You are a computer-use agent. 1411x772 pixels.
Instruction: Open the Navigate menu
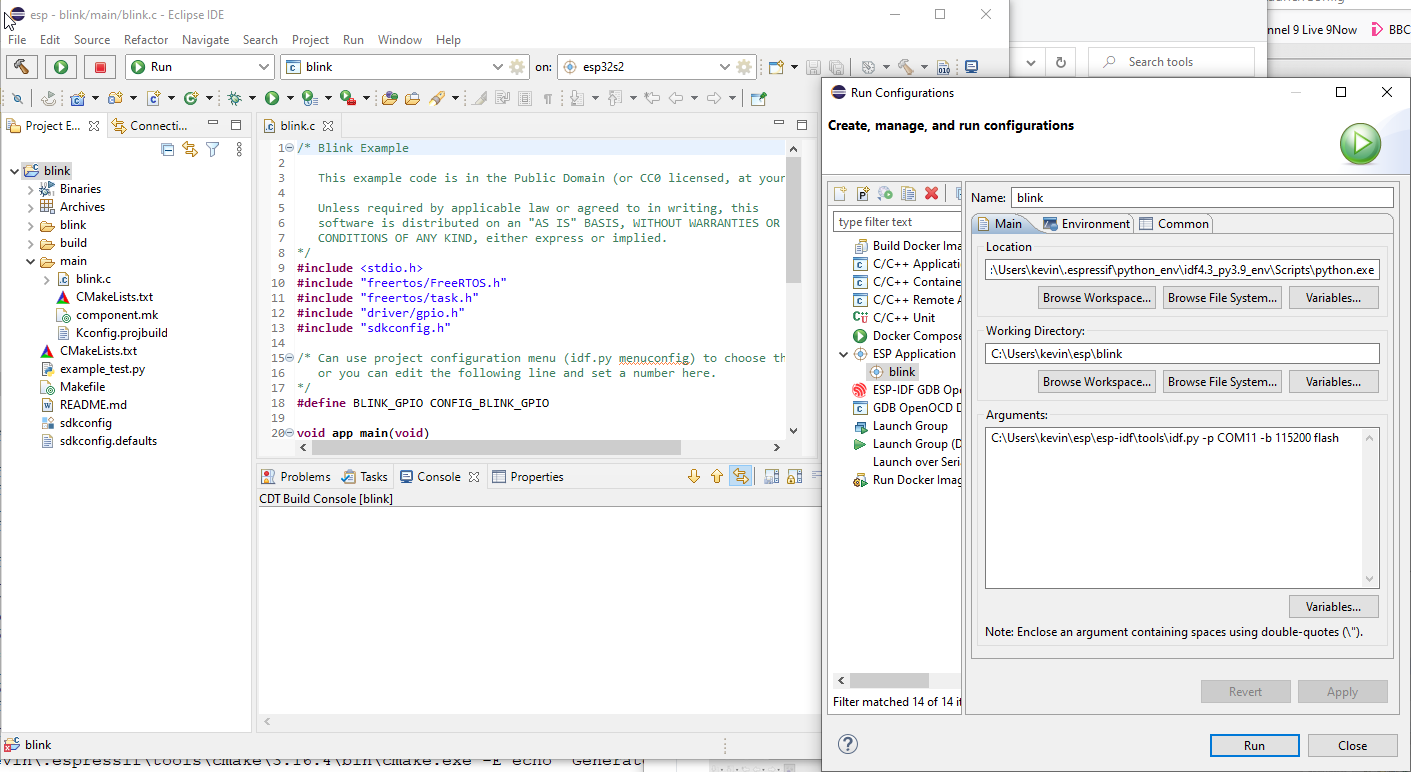pyautogui.click(x=205, y=40)
